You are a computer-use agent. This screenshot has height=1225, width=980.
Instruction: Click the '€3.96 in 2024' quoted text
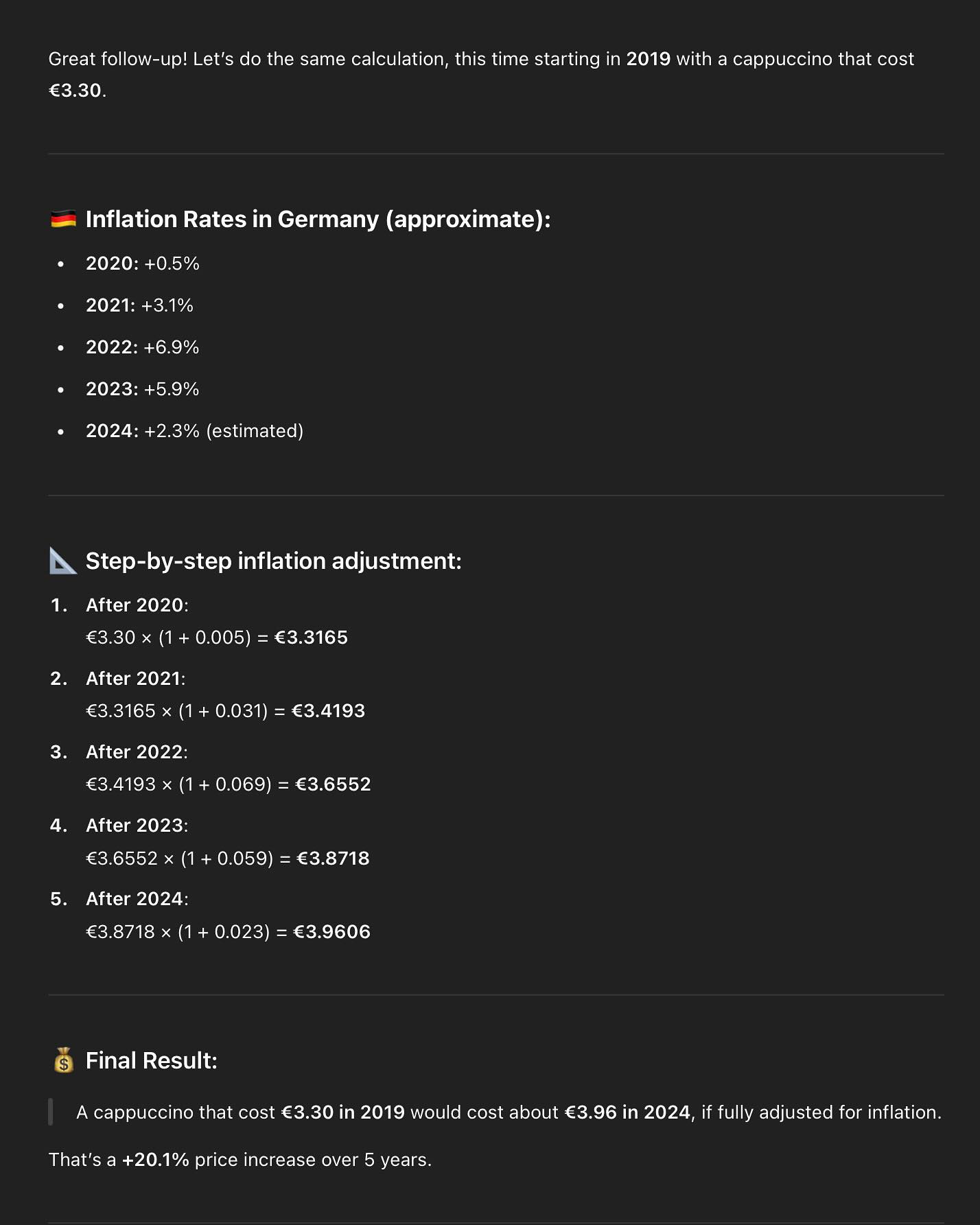tap(627, 1112)
